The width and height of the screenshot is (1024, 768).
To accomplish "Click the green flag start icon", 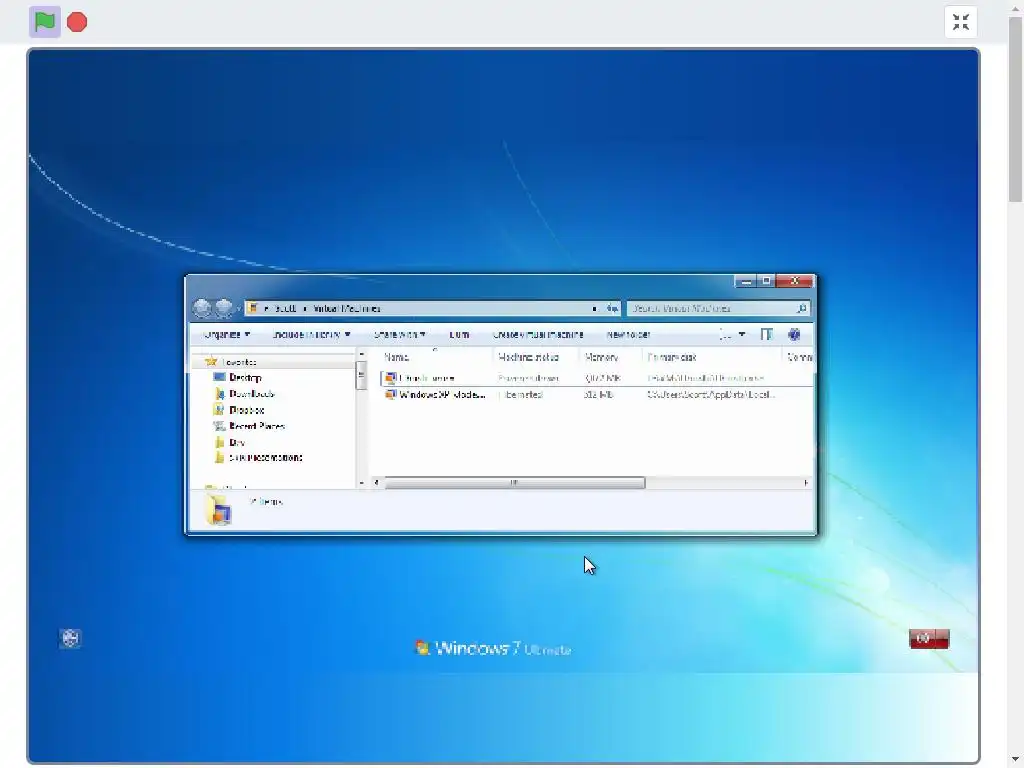I will [44, 22].
